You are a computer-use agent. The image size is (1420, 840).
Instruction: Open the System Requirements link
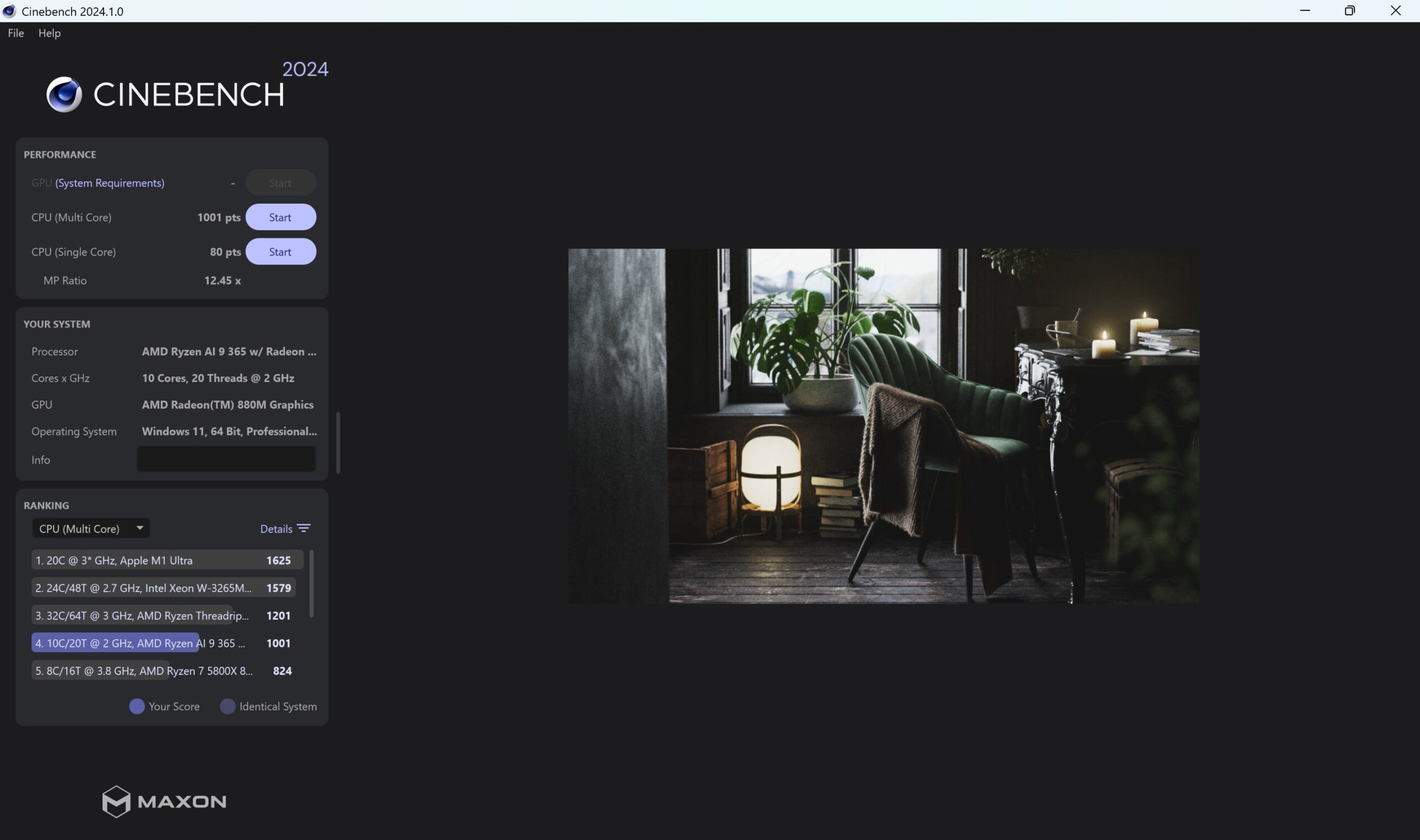110,183
